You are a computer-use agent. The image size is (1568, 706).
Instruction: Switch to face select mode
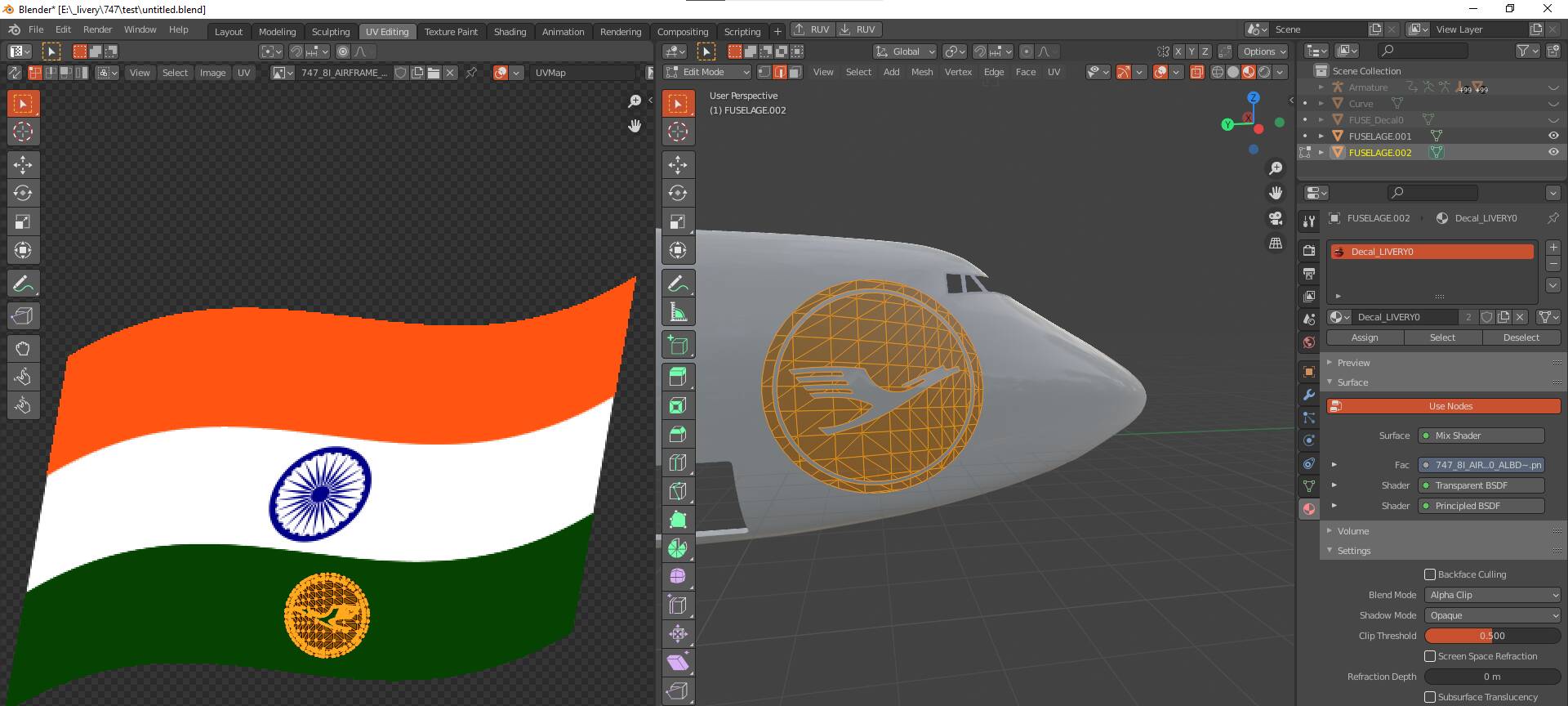coord(795,72)
